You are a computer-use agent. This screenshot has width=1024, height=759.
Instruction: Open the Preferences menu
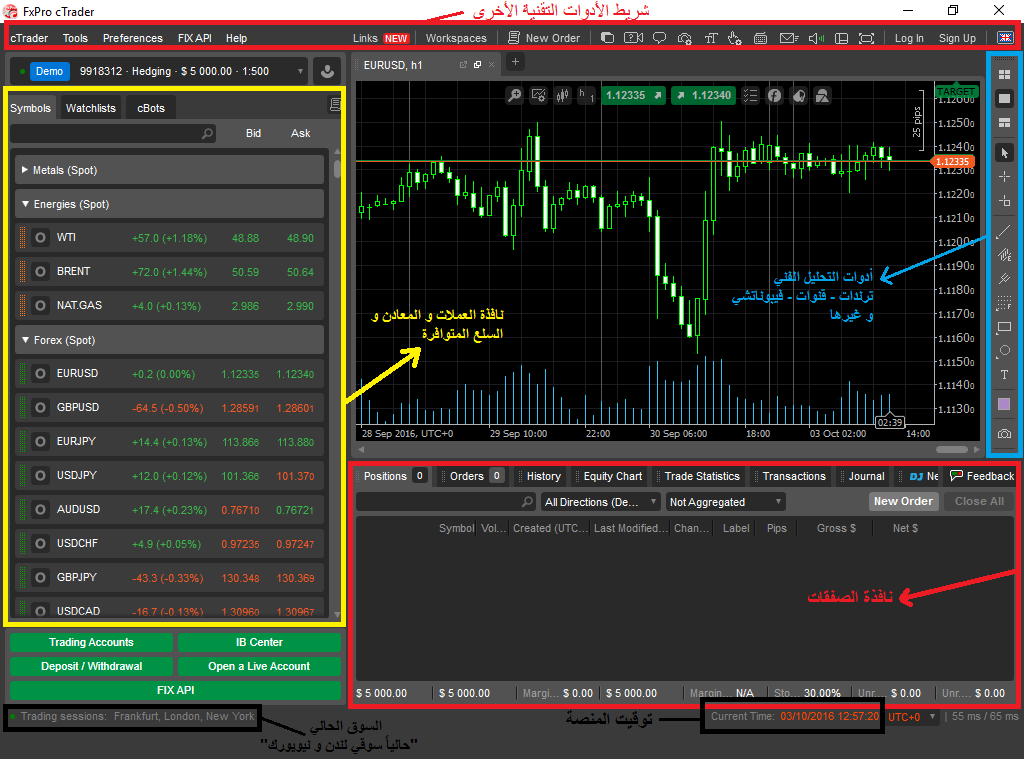click(x=133, y=38)
